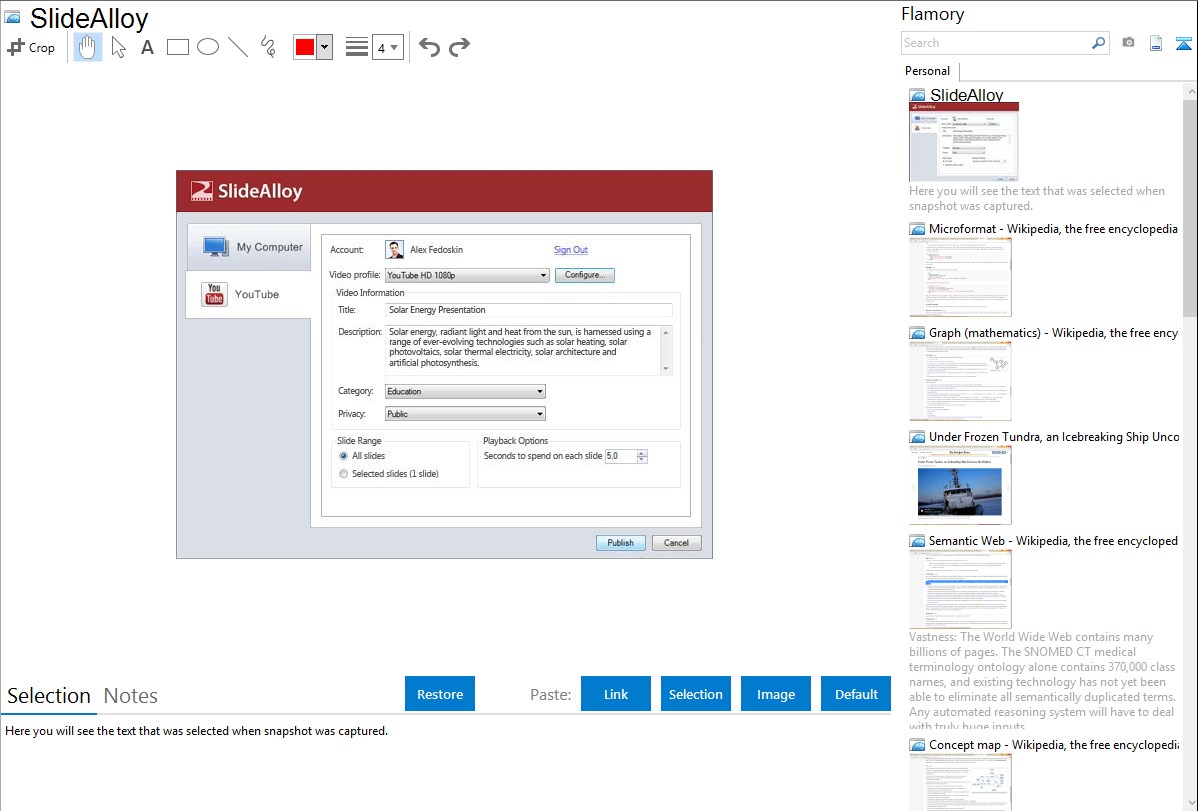The height and width of the screenshot is (811, 1198).
Task: Open the Graph (mathematics) snapshot thumbnail
Action: point(960,381)
